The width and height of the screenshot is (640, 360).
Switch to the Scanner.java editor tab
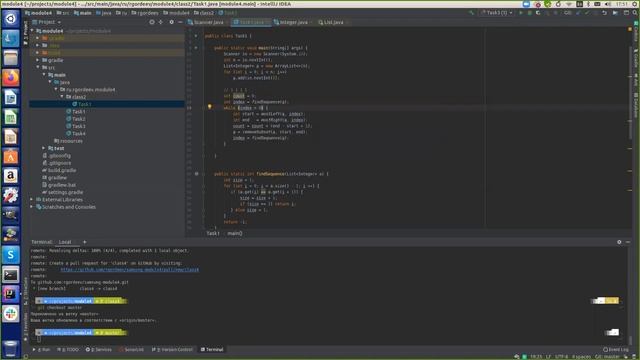coord(208,22)
